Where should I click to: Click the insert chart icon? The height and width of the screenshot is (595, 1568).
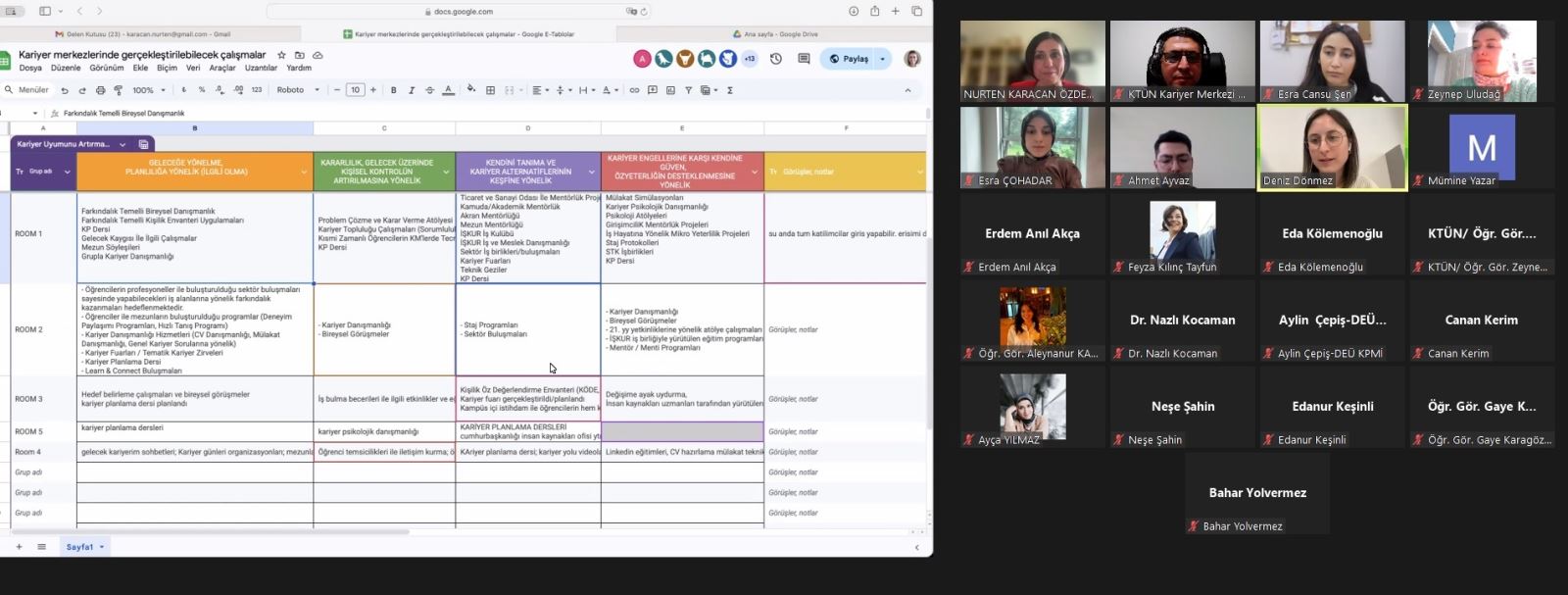670,90
